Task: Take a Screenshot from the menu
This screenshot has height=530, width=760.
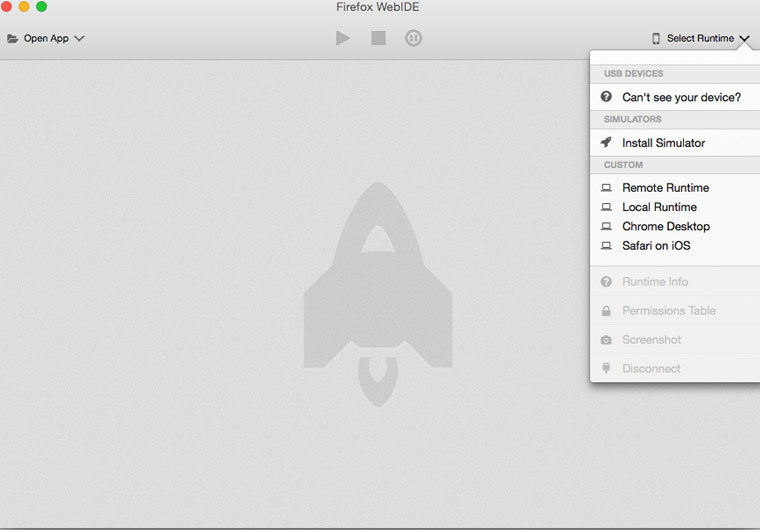Action: tap(675, 339)
